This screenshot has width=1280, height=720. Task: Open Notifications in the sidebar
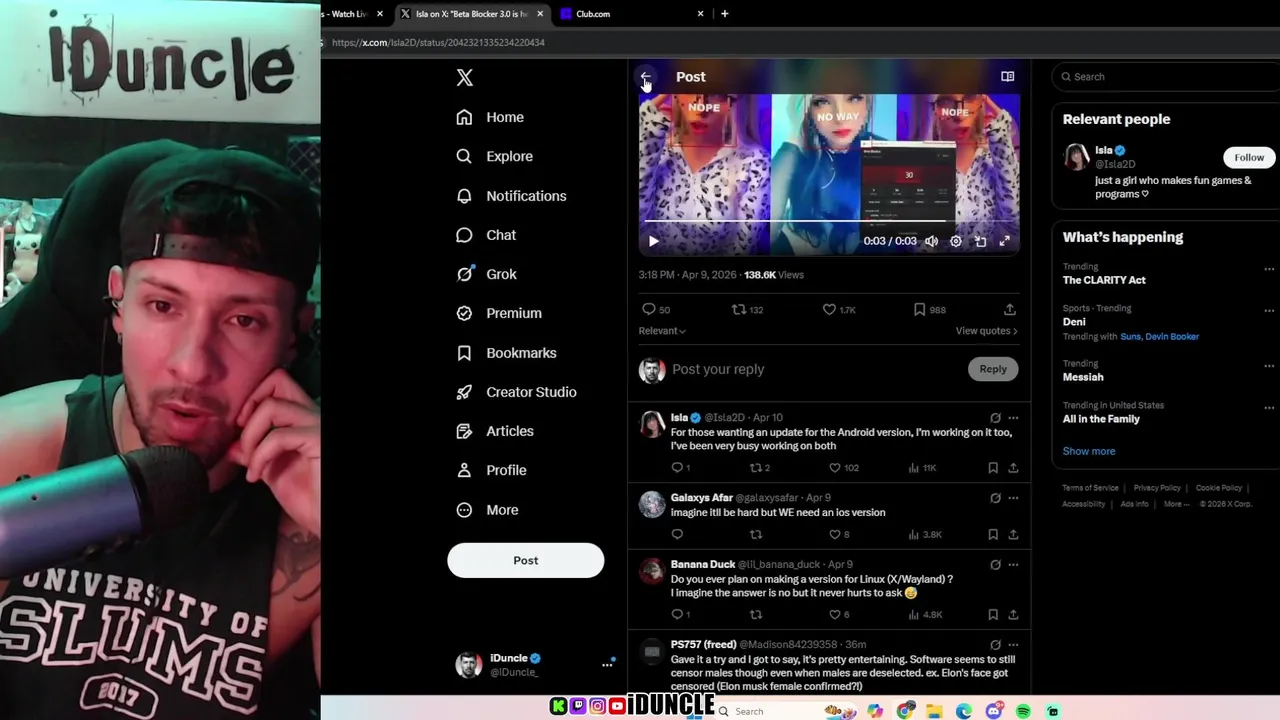click(511, 196)
